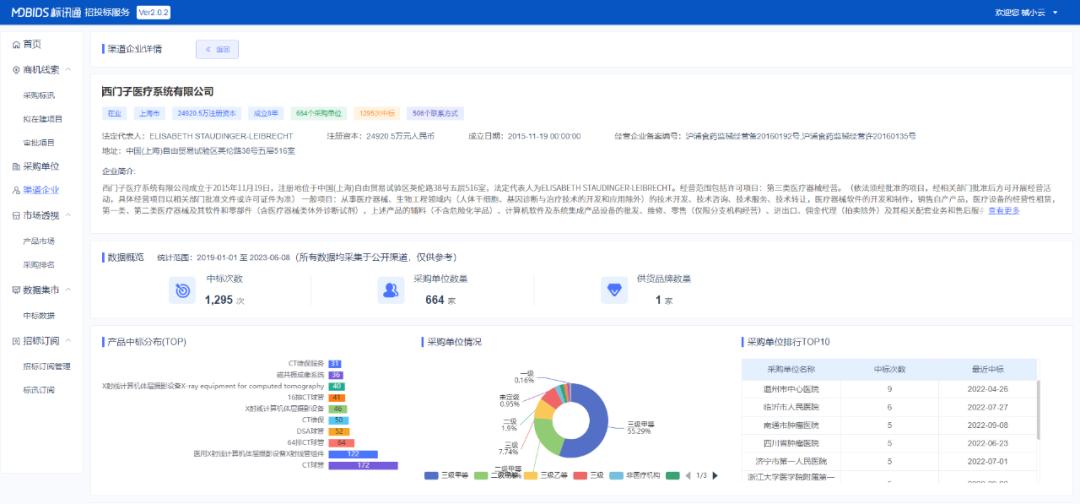Open the user account dropdown arrow

(1055, 12)
